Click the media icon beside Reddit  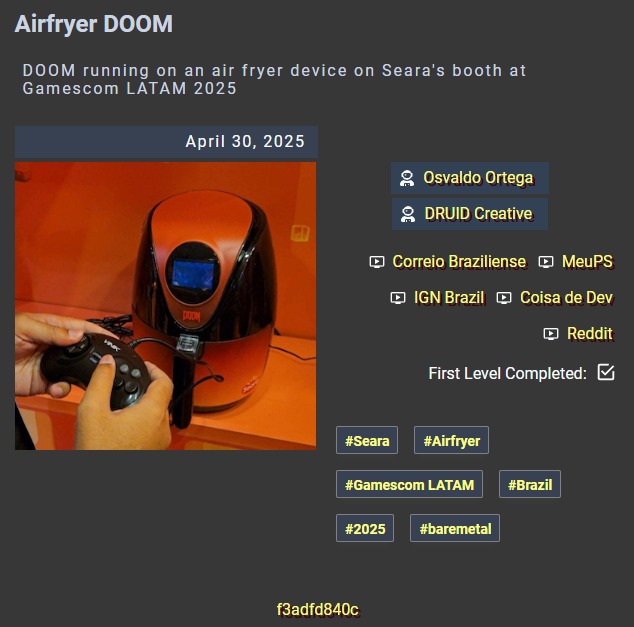[x=551, y=334]
